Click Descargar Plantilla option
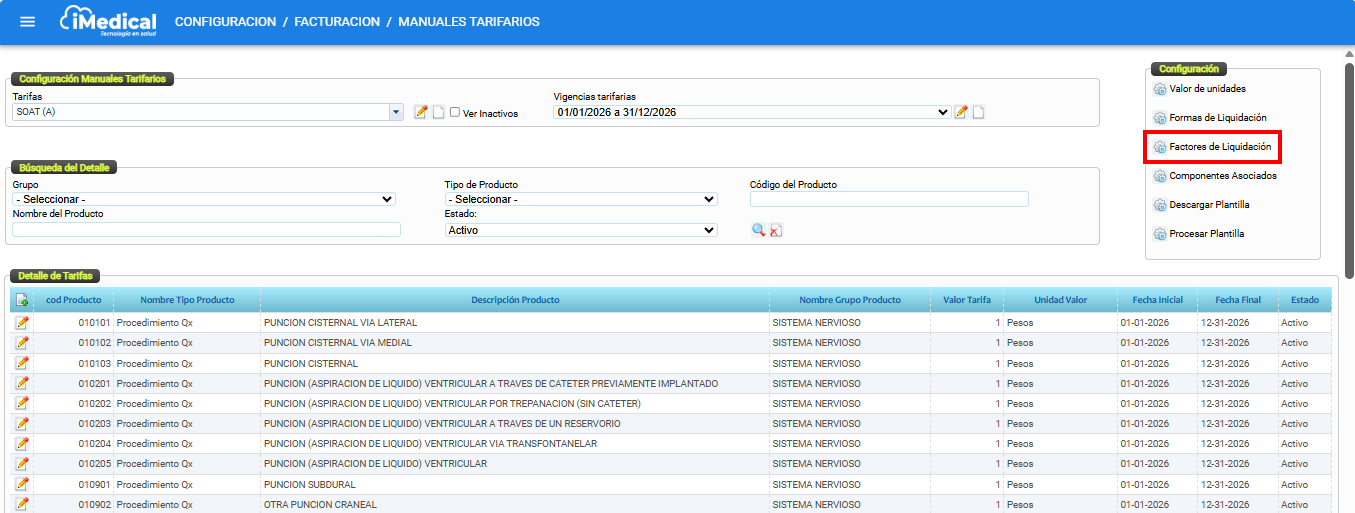Screen dimensions: 1355x513 [1209, 205]
